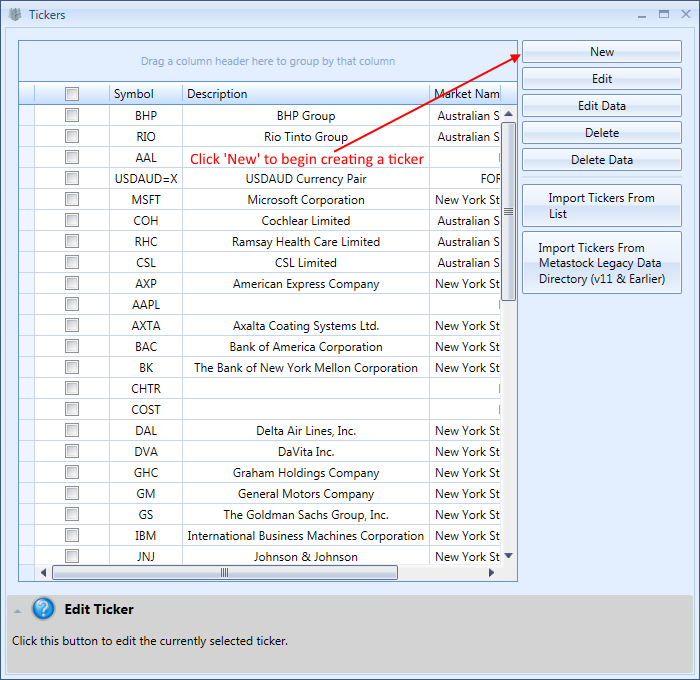Screen dimensions: 700x680
Task: Click the New ticker button
Action: (601, 52)
